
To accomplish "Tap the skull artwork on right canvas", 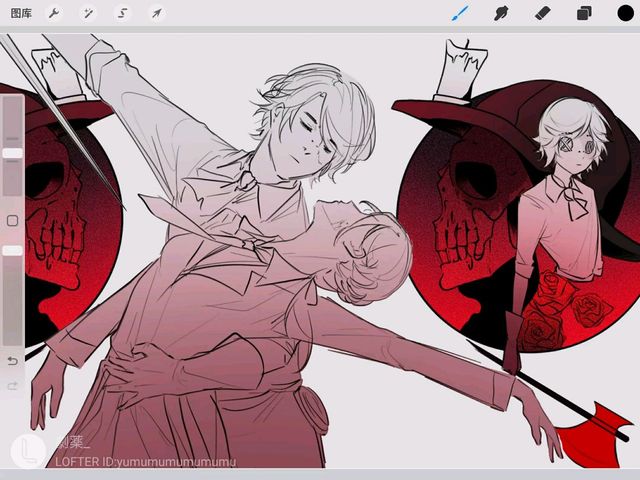I will pyautogui.click(x=465, y=215).
